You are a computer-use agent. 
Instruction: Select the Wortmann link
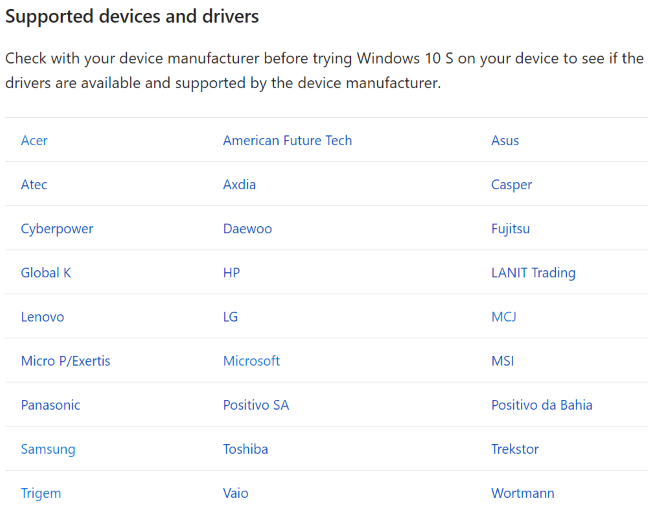pos(523,493)
